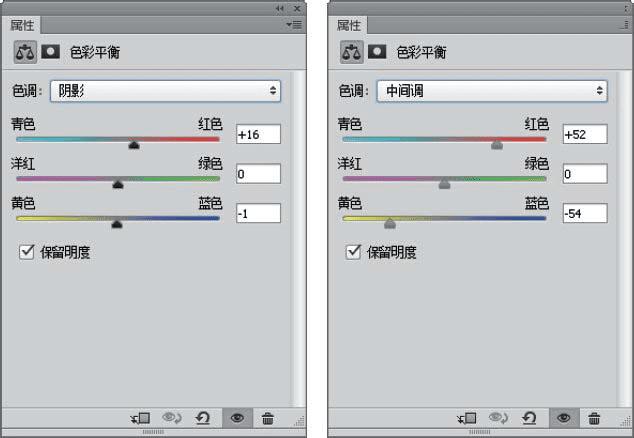634x438 pixels.
Task: Collapse the 阴影 panel with the double-arrow button
Action: (280, 7)
